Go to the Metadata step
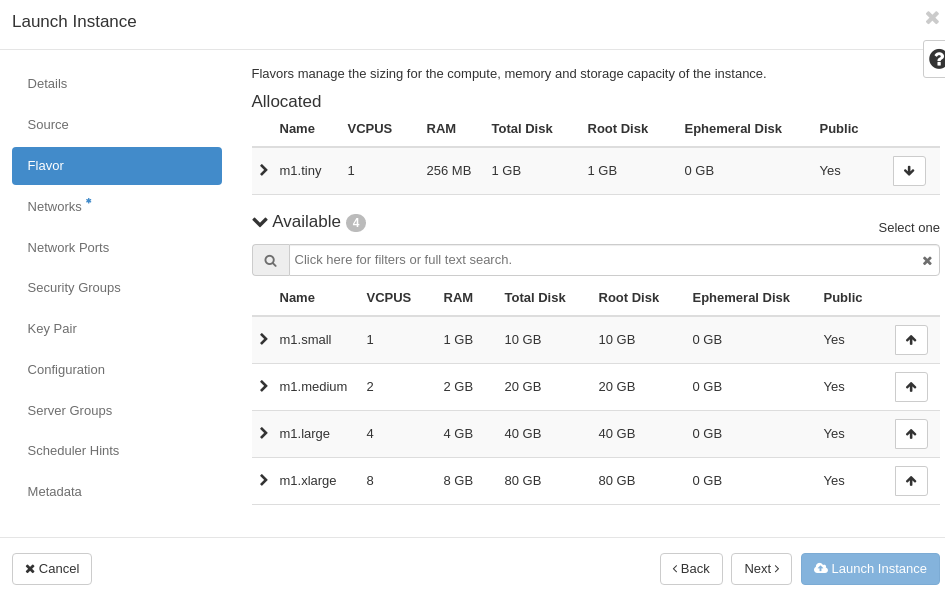The image size is (945, 593). tap(117, 492)
